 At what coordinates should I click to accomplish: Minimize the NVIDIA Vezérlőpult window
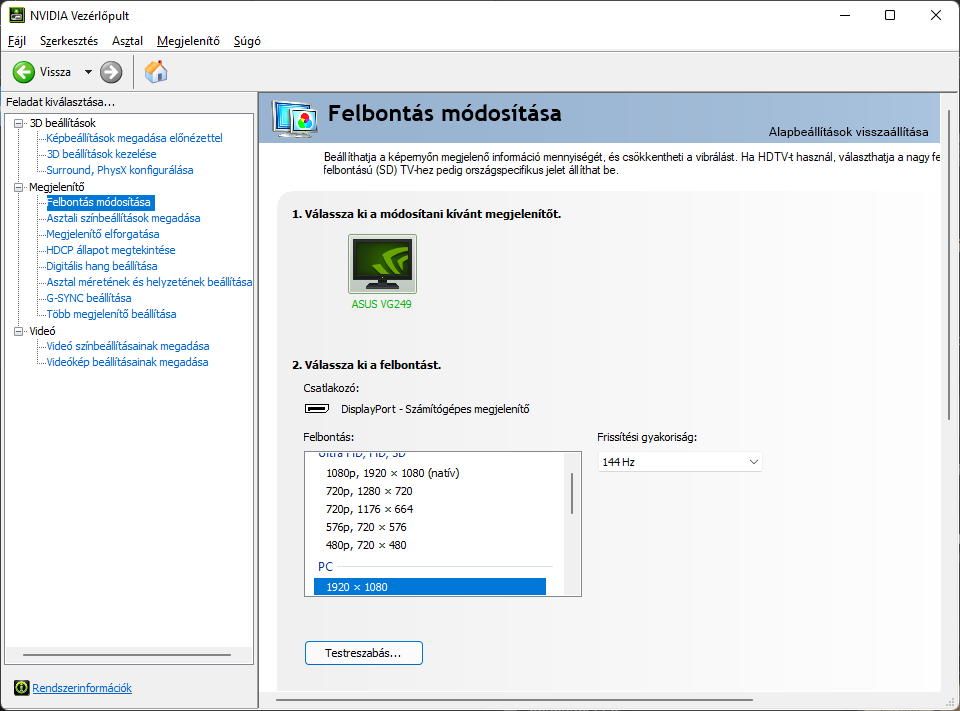click(x=845, y=15)
